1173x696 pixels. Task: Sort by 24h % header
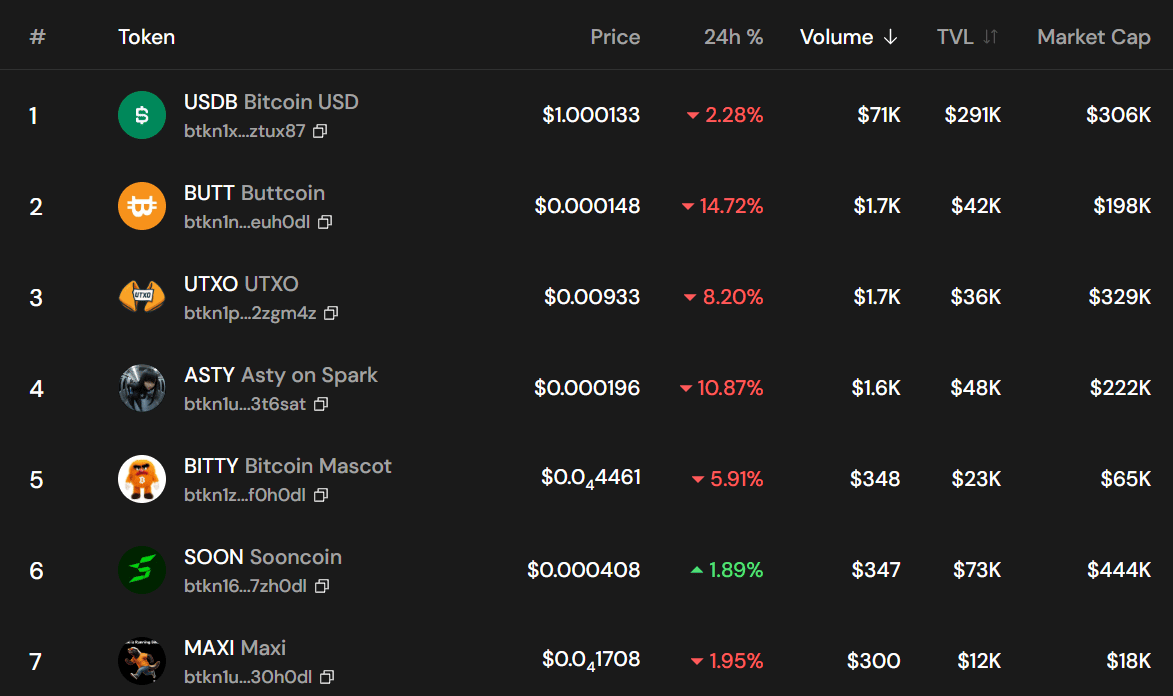[733, 37]
